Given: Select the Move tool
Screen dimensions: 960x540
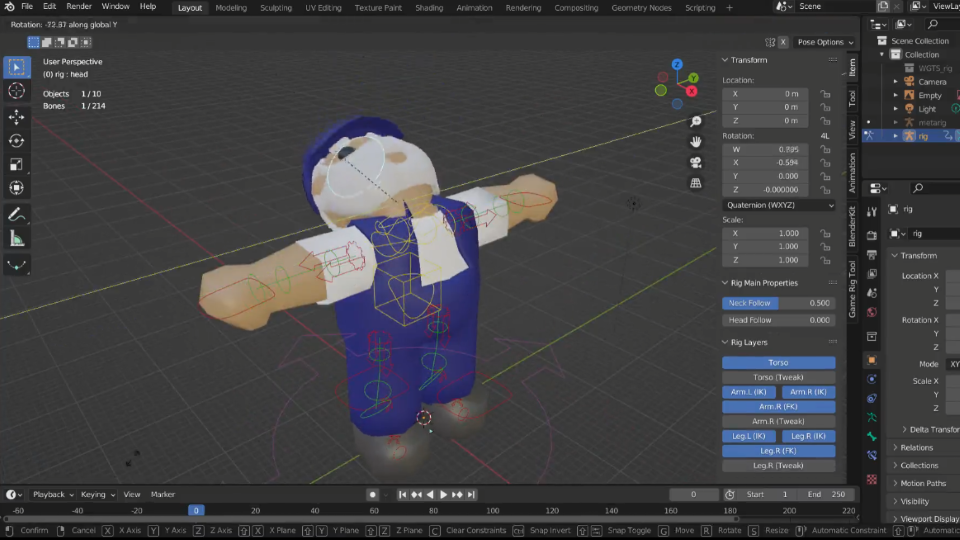Looking at the screenshot, I should click(17, 116).
